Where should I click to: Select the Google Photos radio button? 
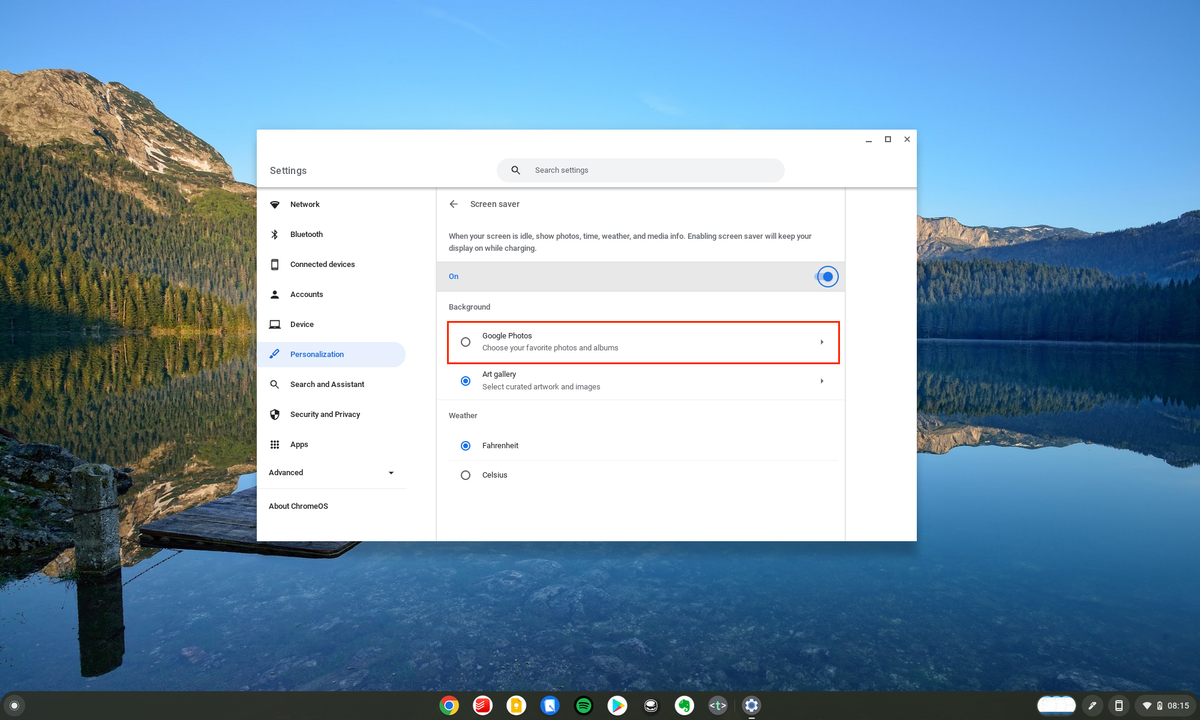pos(465,341)
